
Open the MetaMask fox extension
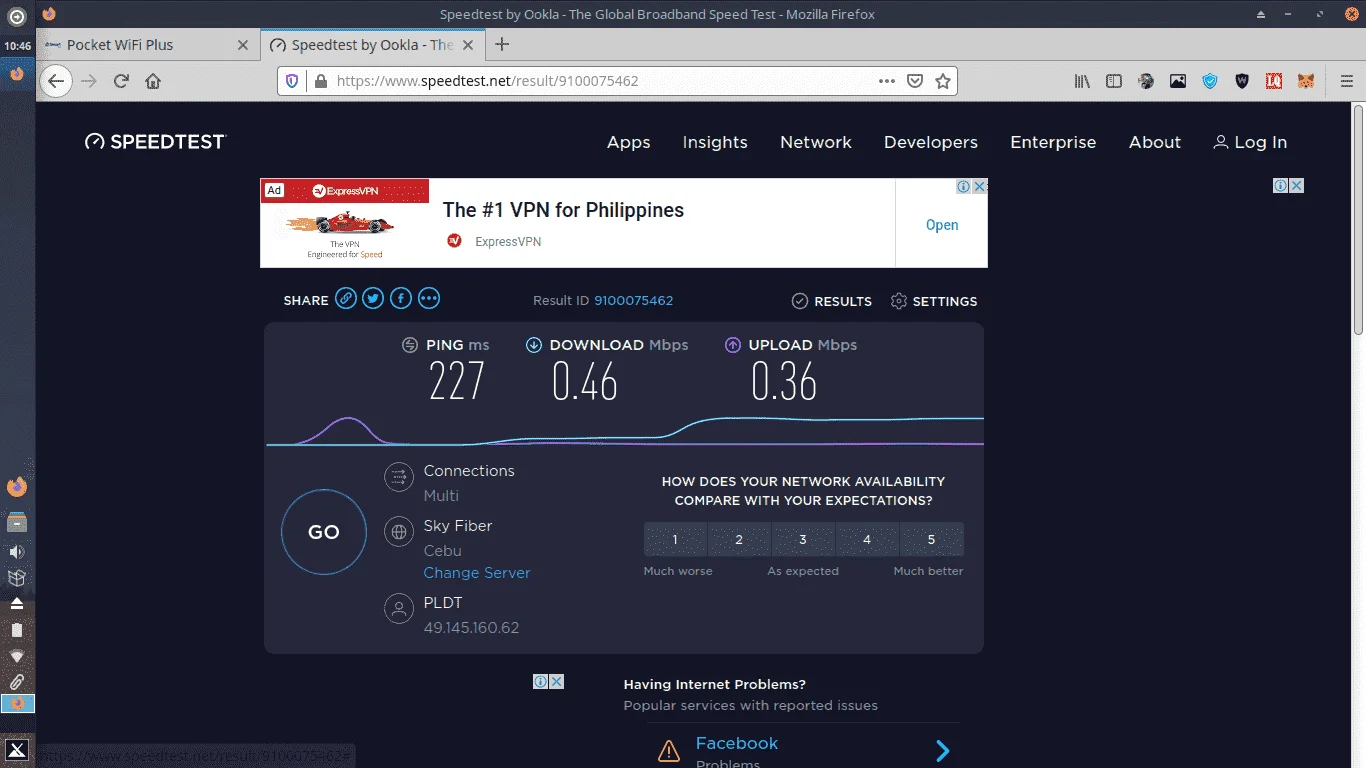1306,81
